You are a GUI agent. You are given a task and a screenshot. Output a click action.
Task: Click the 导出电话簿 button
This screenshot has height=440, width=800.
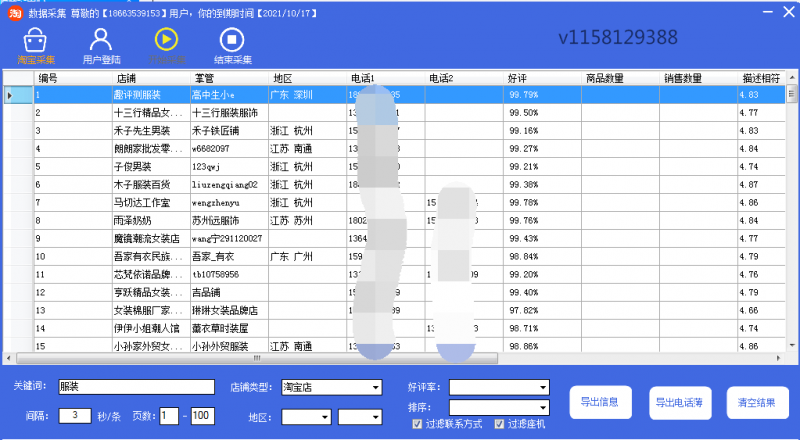(x=679, y=402)
